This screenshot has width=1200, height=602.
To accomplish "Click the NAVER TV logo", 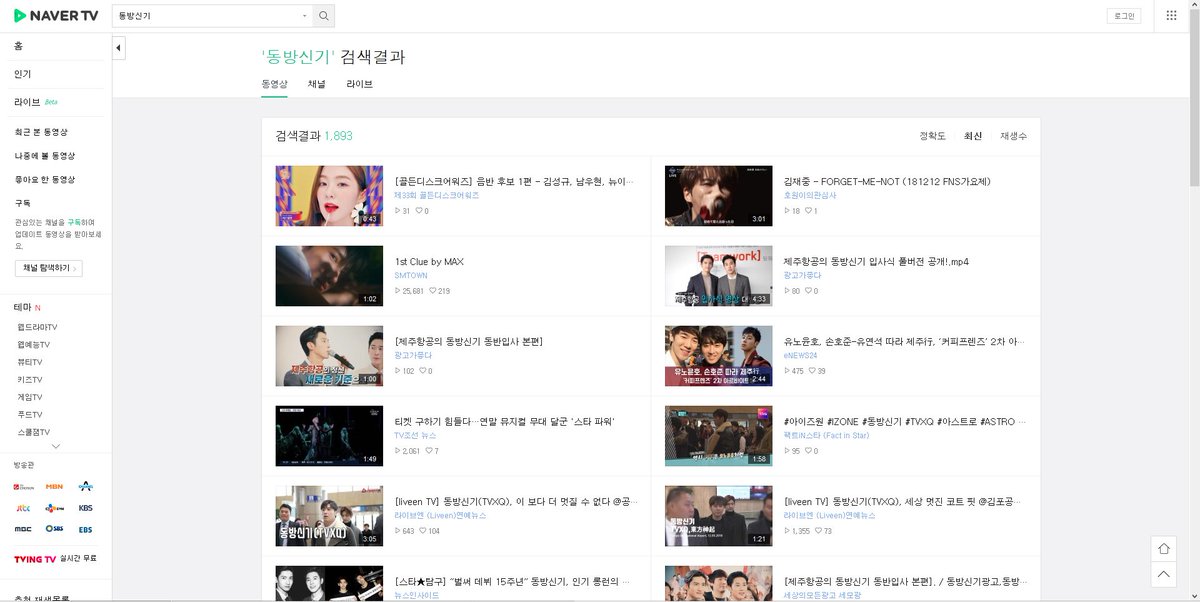I will [x=55, y=16].
